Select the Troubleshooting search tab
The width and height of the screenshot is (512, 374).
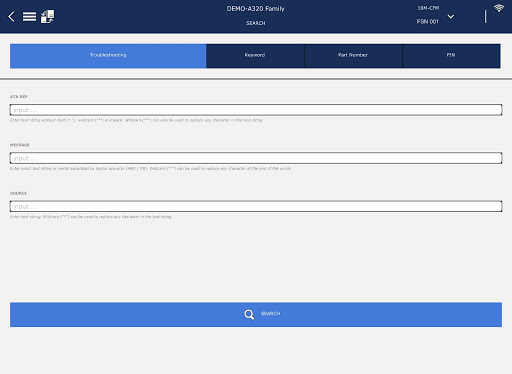click(x=108, y=56)
